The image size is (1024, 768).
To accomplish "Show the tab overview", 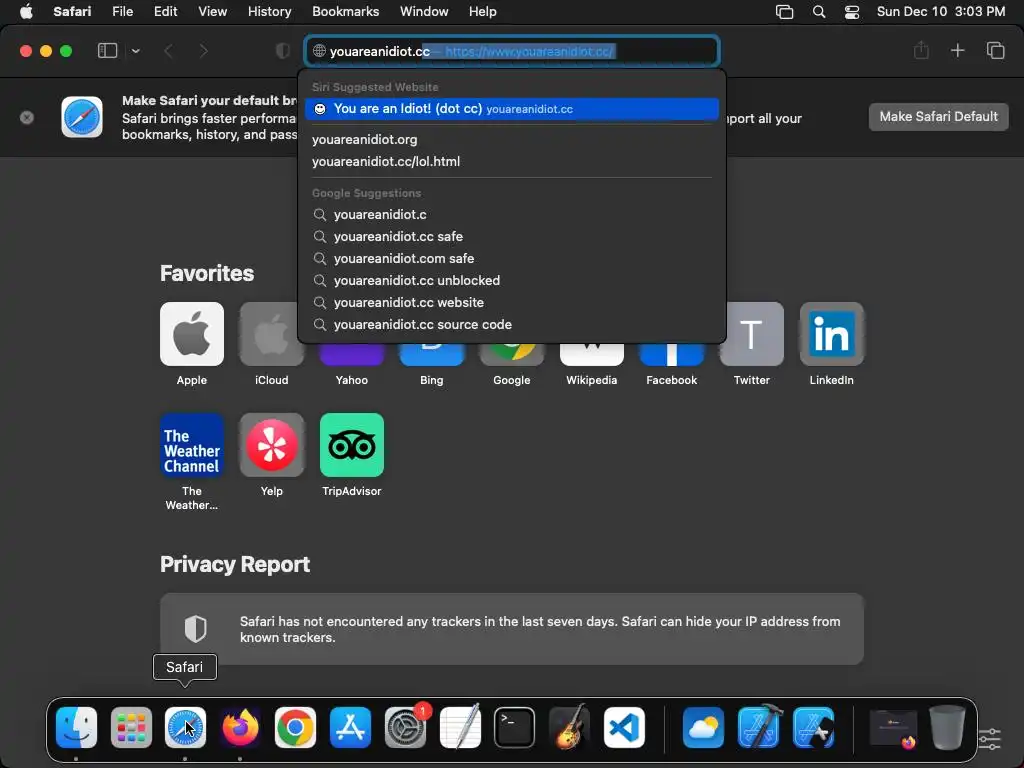I will [995, 51].
